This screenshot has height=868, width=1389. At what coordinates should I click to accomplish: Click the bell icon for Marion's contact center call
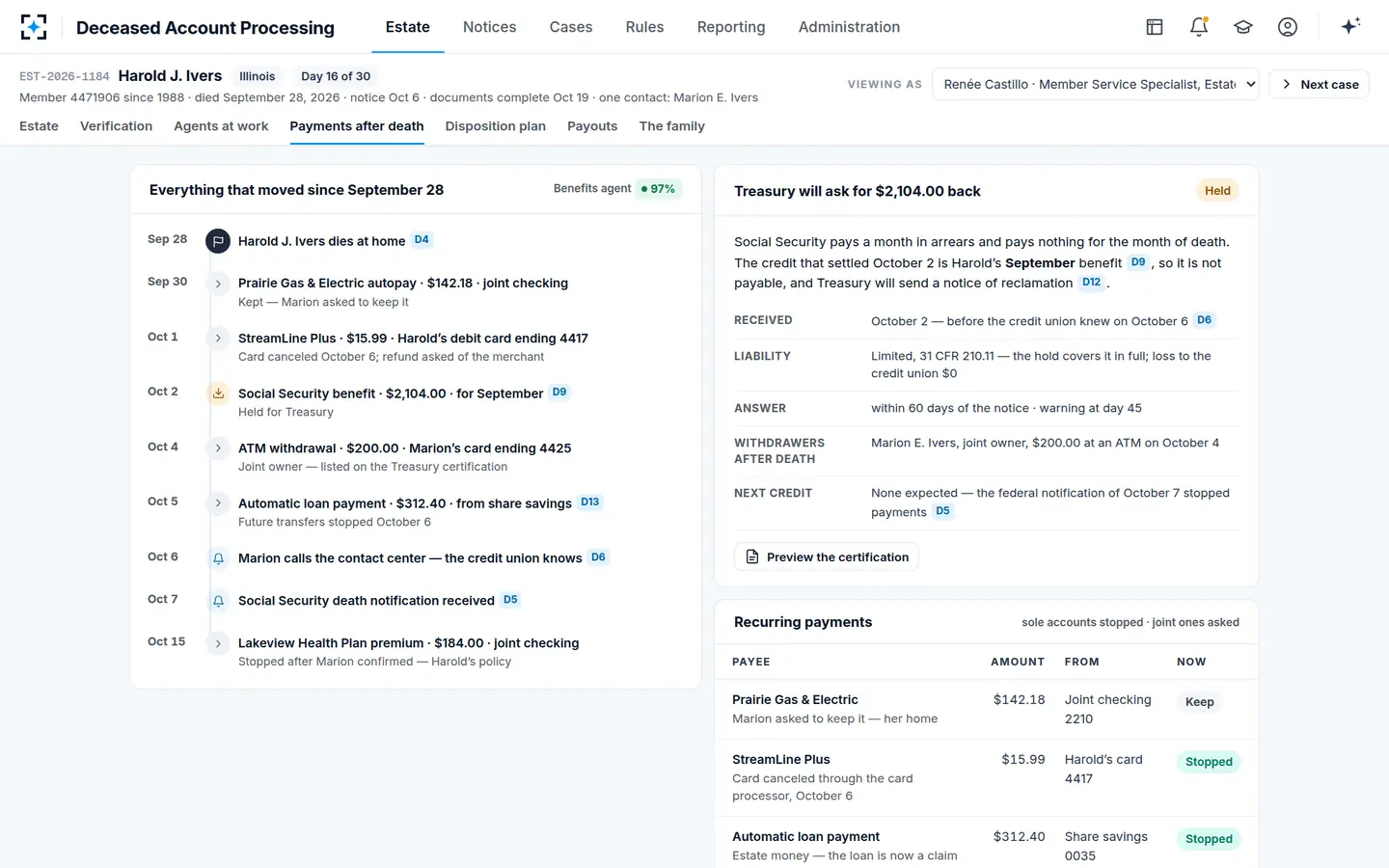coord(218,558)
